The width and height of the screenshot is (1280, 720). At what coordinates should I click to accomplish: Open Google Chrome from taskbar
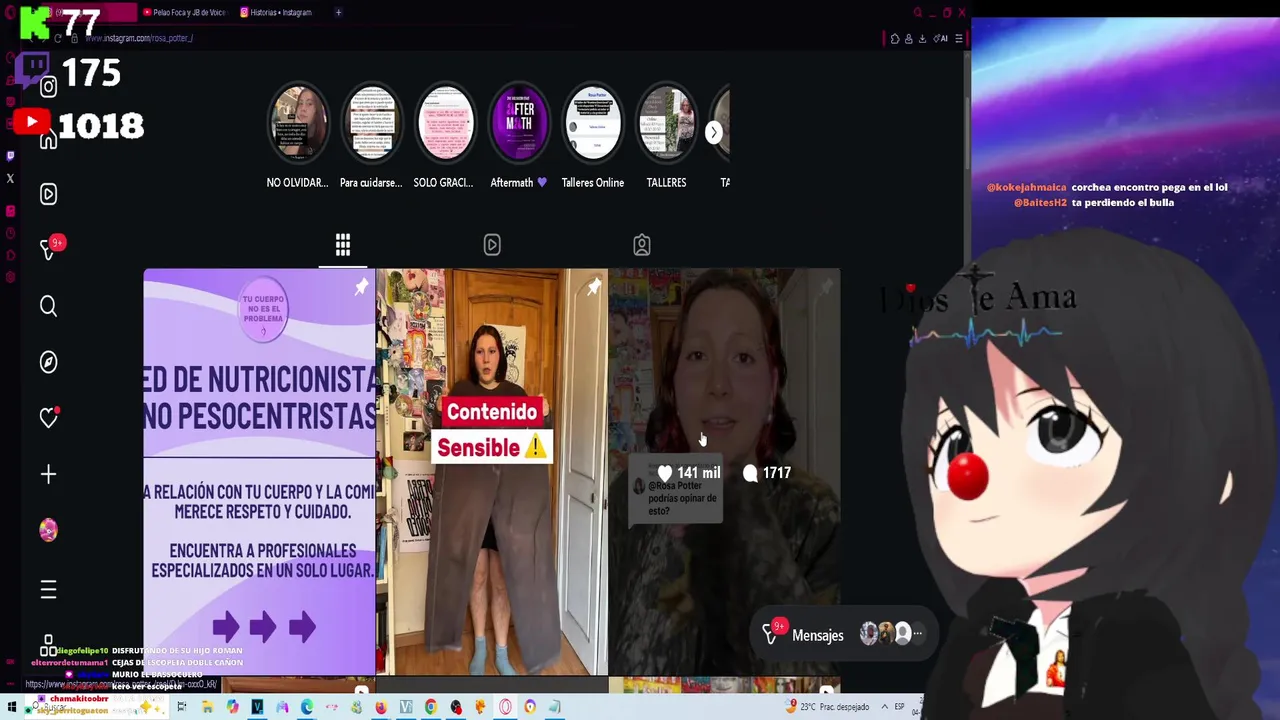pyautogui.click(x=431, y=707)
